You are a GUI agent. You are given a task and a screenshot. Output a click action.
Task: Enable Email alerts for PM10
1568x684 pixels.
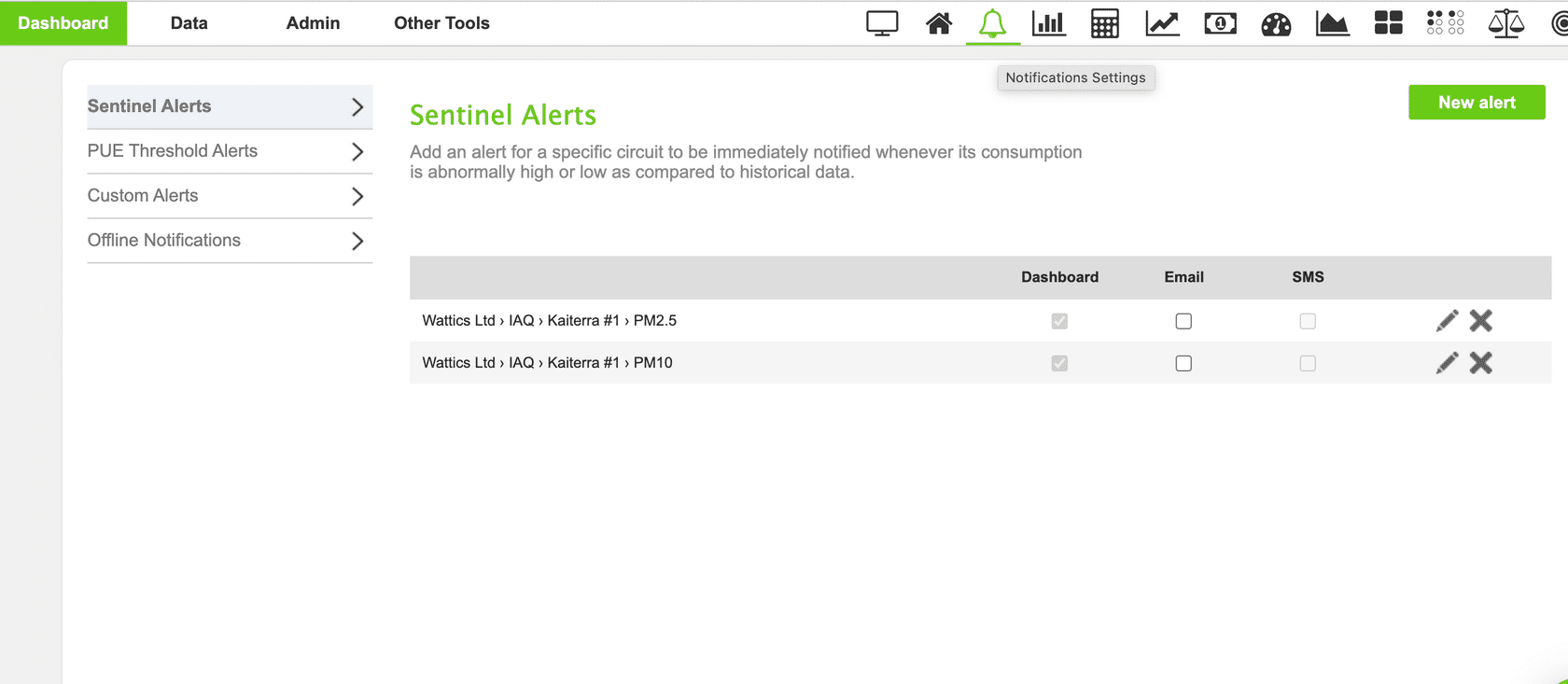click(1183, 363)
